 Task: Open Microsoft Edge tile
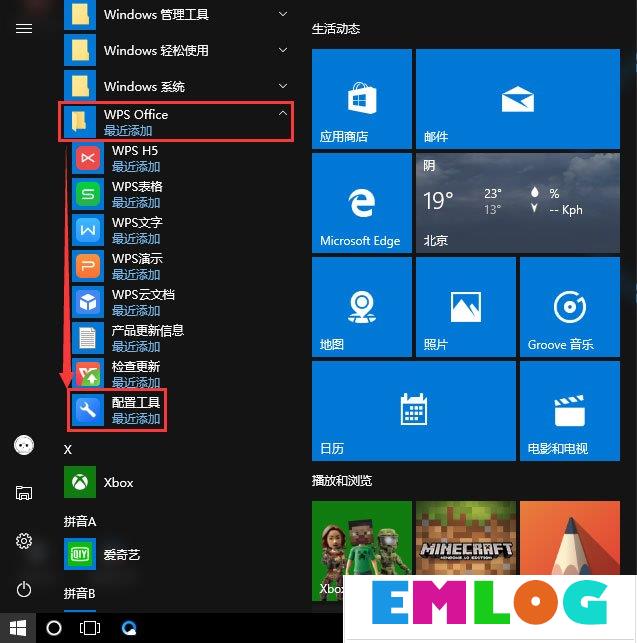362,203
